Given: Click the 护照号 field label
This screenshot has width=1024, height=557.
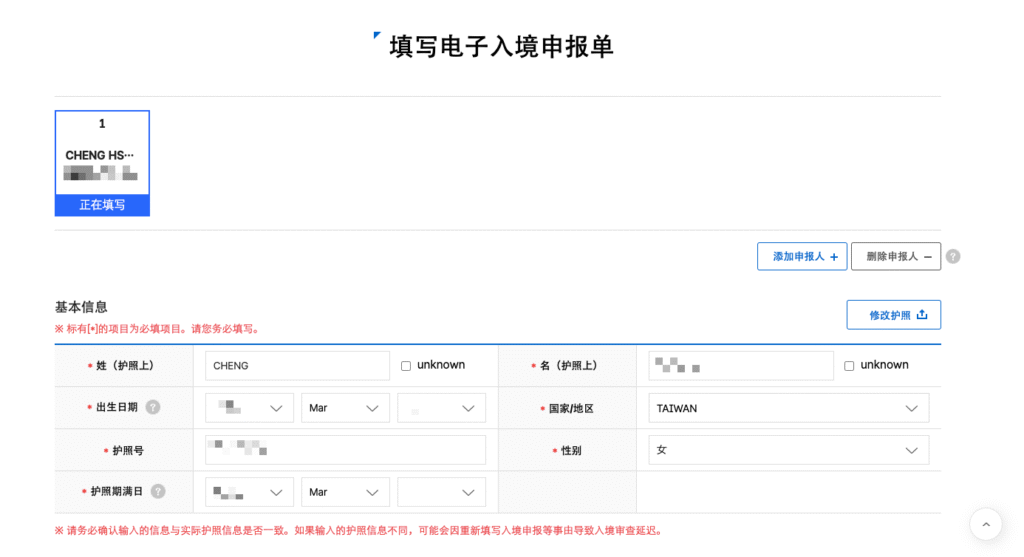Looking at the screenshot, I should [x=128, y=451].
